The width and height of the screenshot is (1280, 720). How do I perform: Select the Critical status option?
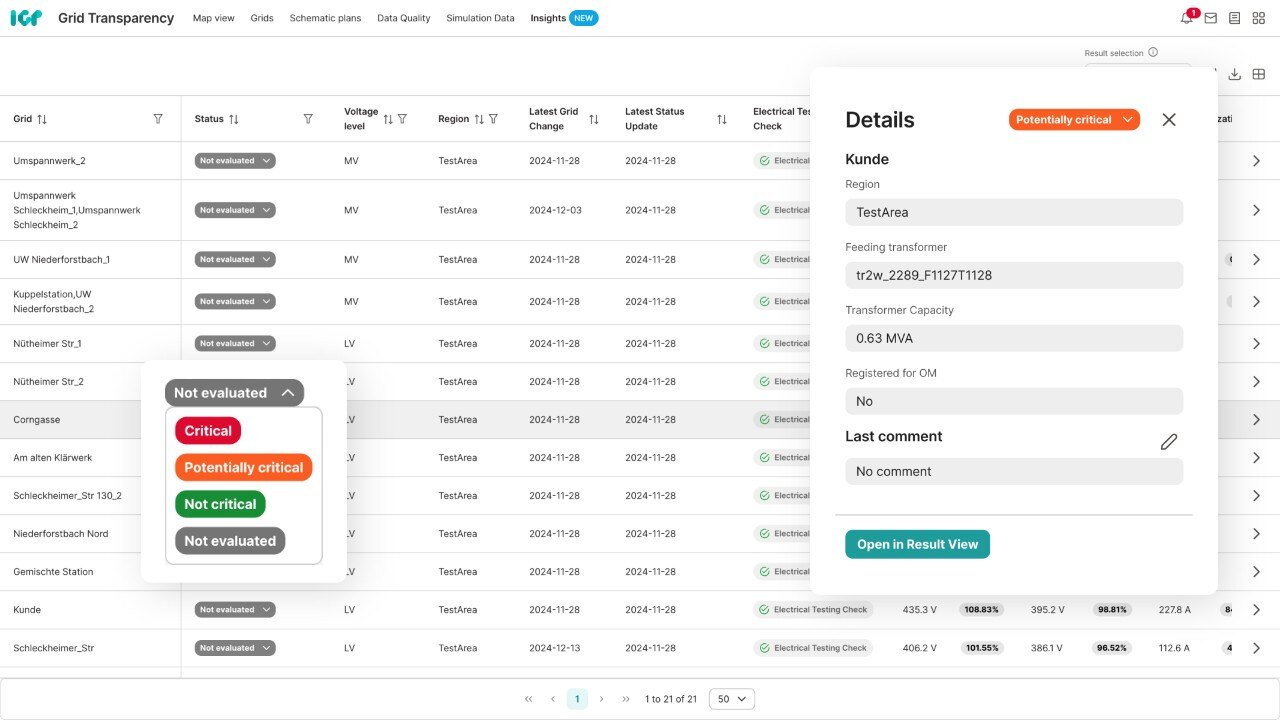click(208, 431)
